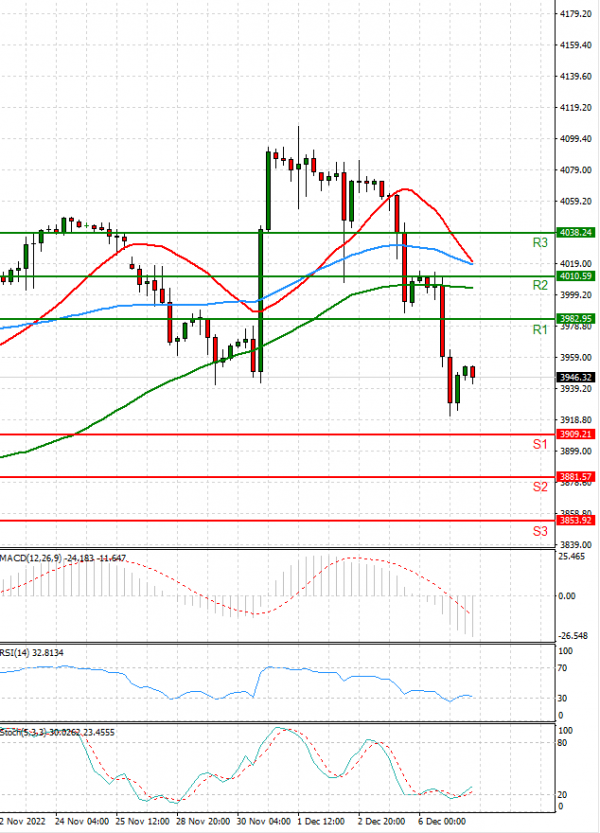Click the RSI 70 level value
This screenshot has width=600, height=833.
[562, 668]
